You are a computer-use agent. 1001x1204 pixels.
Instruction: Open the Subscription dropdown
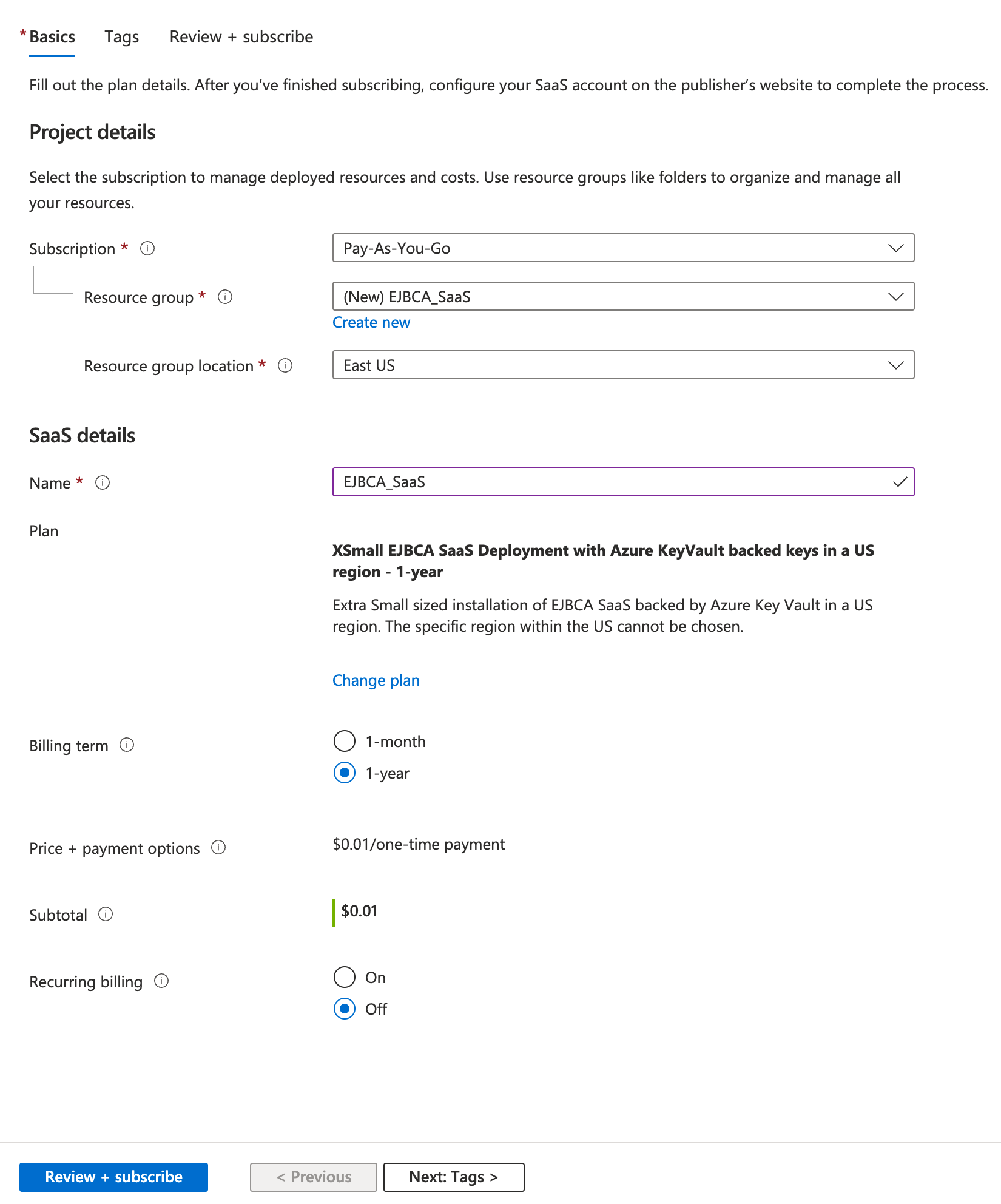[623, 248]
